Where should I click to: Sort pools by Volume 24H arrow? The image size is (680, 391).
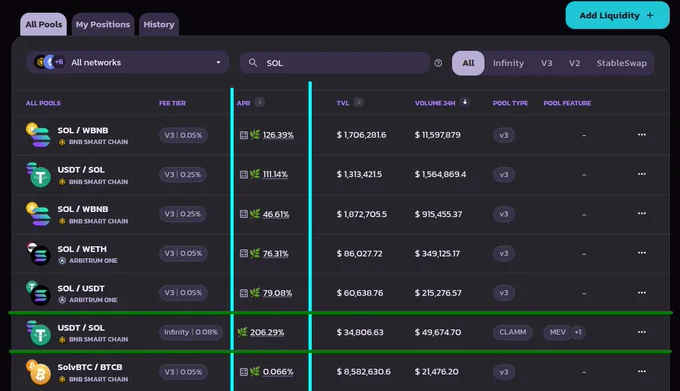(464, 102)
